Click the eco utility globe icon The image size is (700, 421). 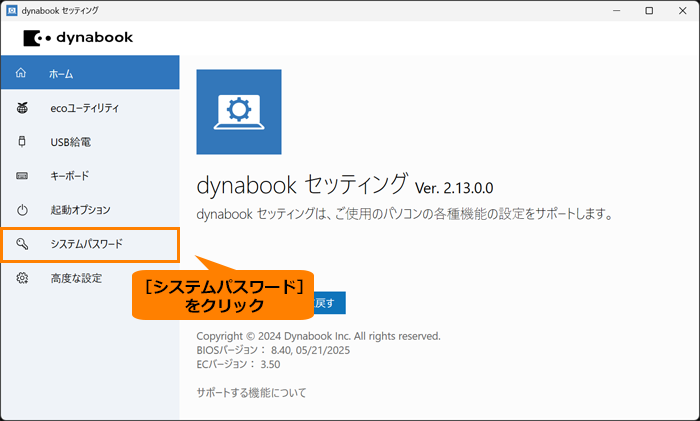pyautogui.click(x=22, y=108)
